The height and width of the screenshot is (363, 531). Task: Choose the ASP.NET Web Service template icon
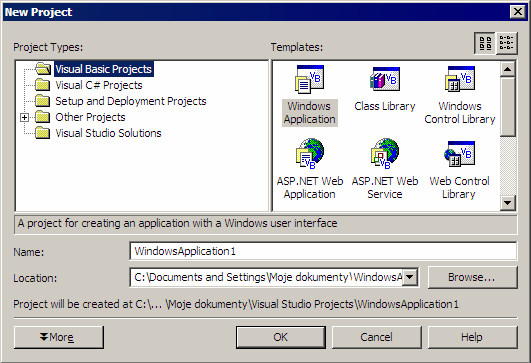click(x=385, y=154)
